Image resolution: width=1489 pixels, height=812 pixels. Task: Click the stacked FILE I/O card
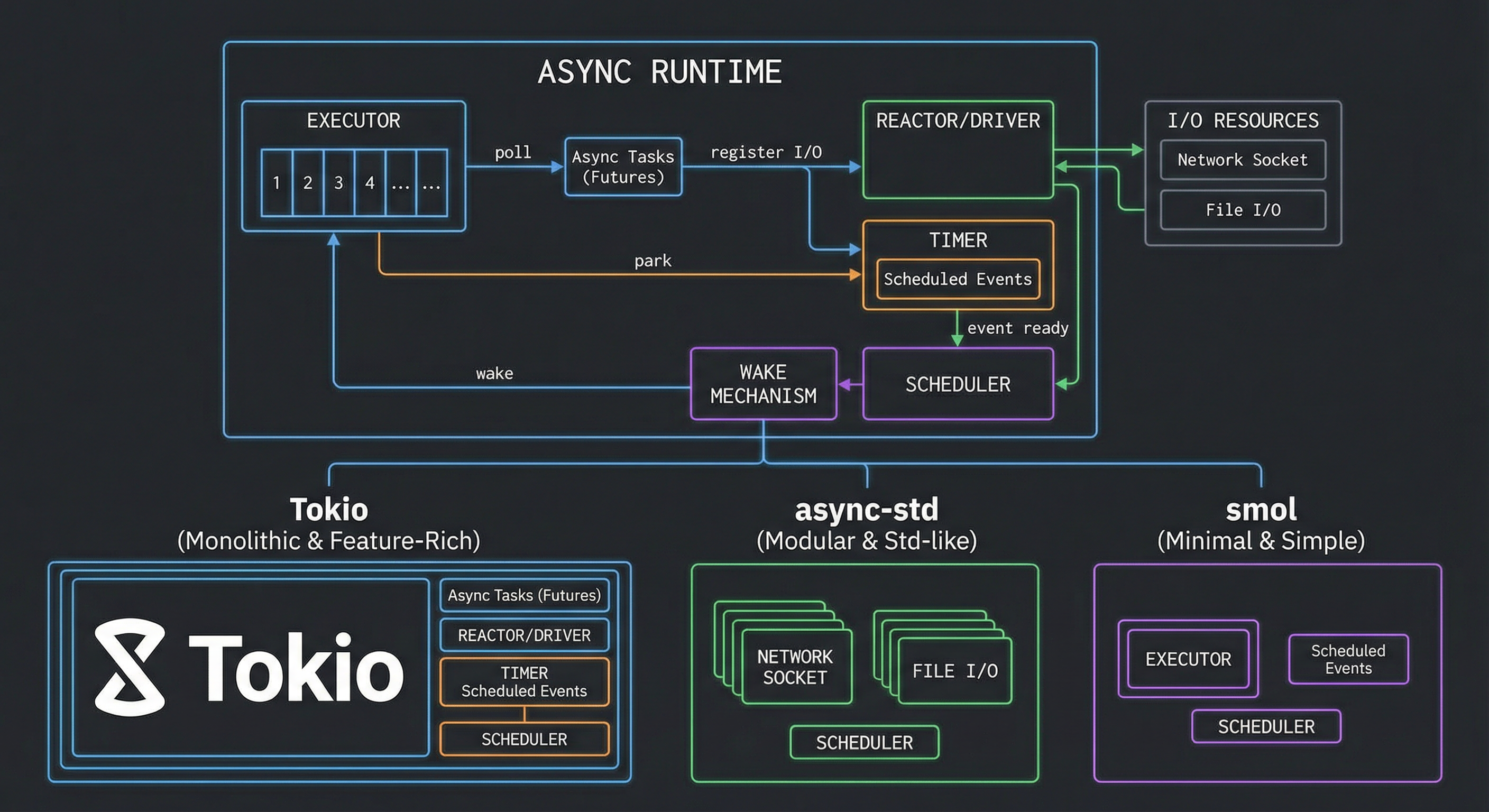(x=955, y=670)
